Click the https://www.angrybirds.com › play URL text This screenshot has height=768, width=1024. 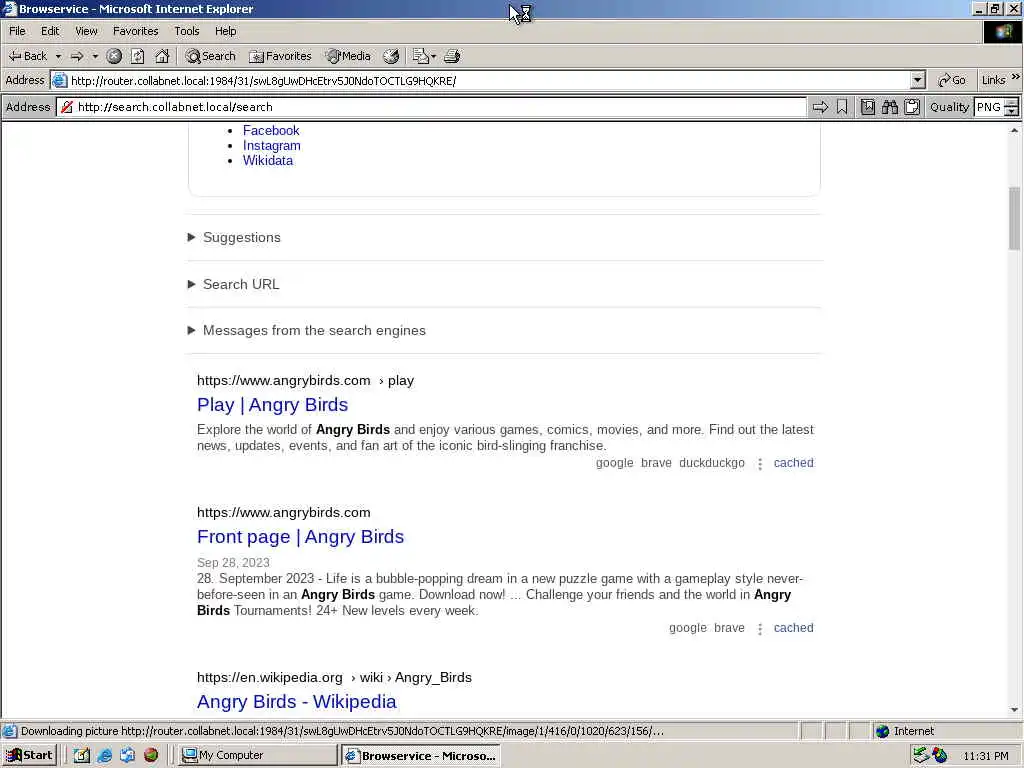point(305,381)
